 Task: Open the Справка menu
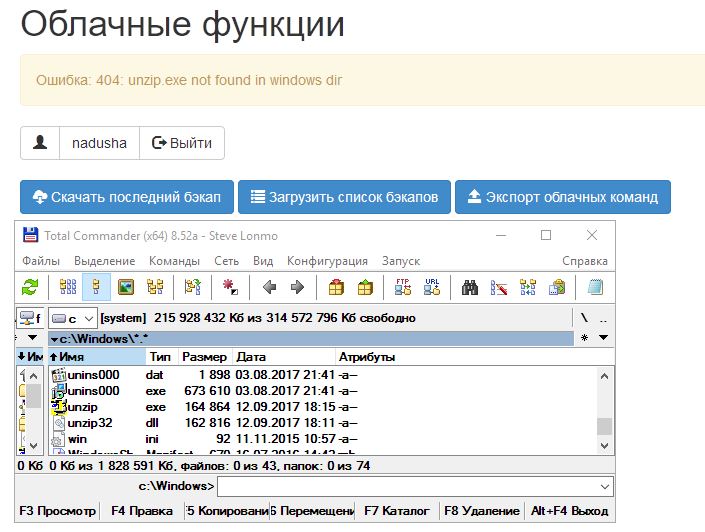click(x=585, y=261)
